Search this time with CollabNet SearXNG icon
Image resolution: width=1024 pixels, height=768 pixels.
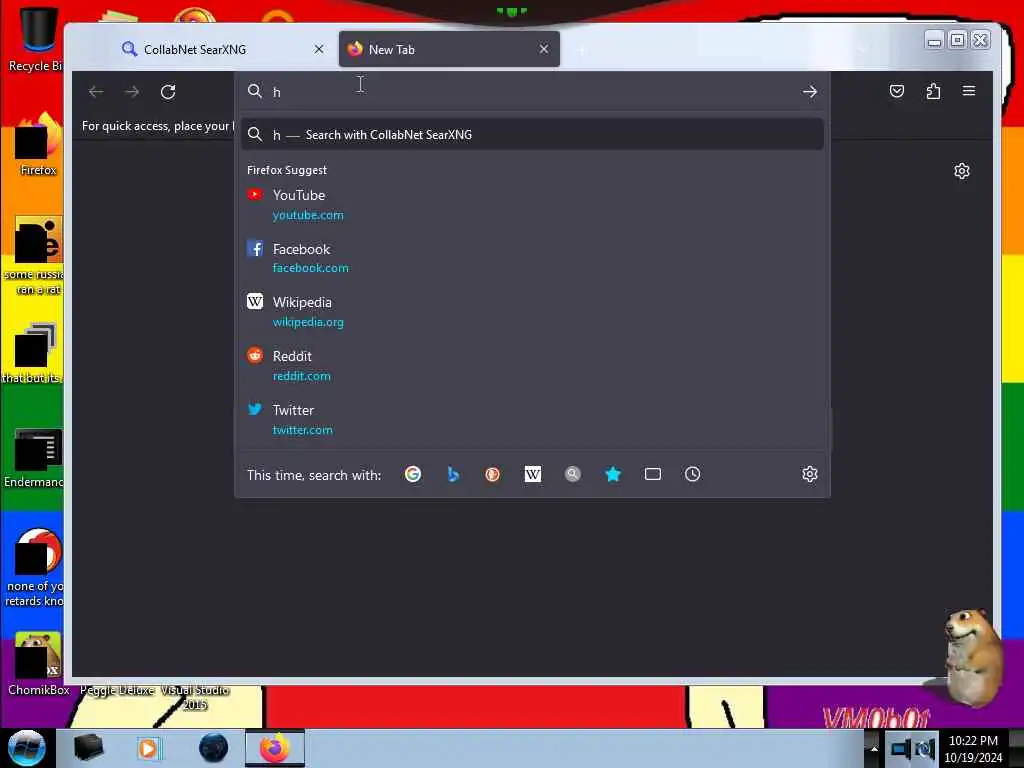(573, 474)
